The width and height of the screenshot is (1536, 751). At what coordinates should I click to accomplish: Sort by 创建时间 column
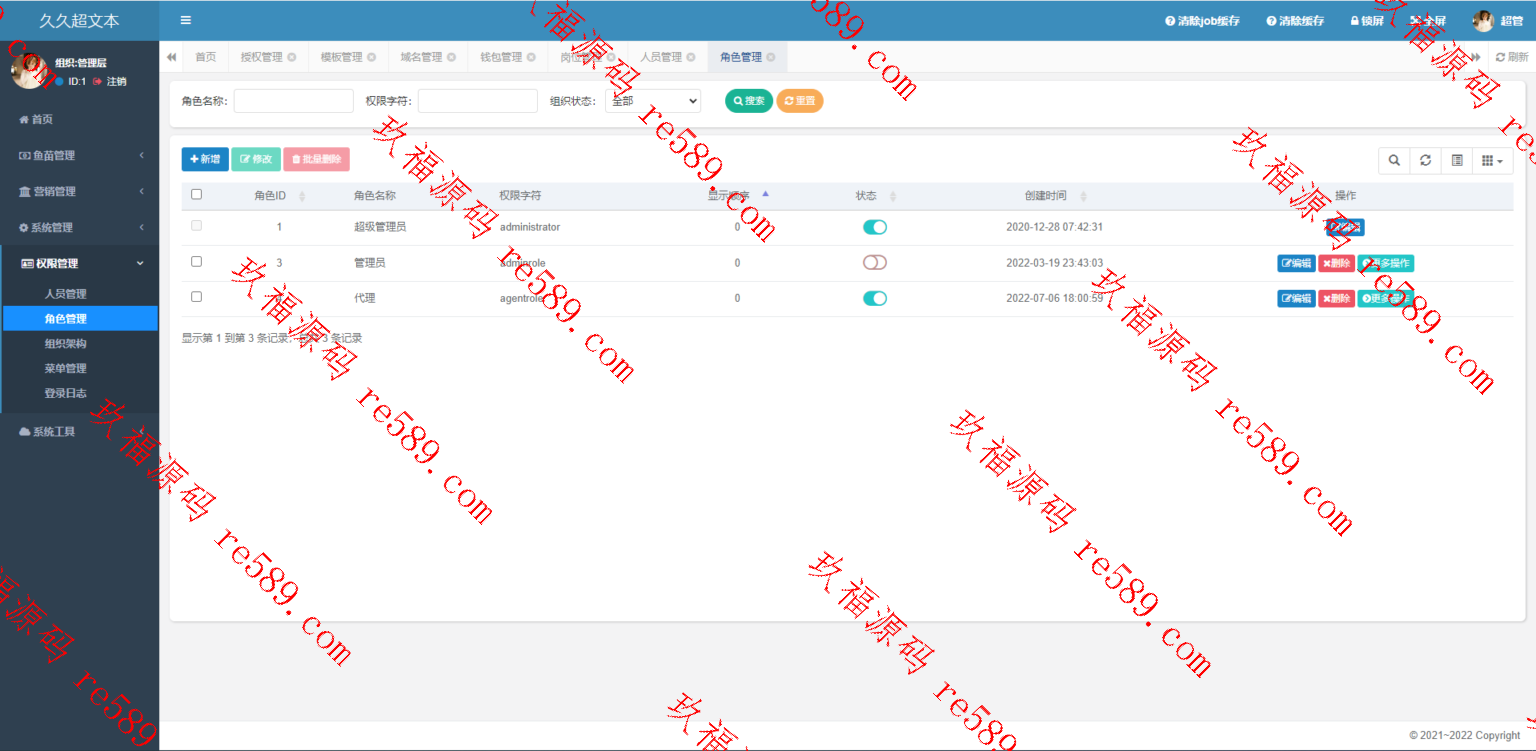[1054, 196]
